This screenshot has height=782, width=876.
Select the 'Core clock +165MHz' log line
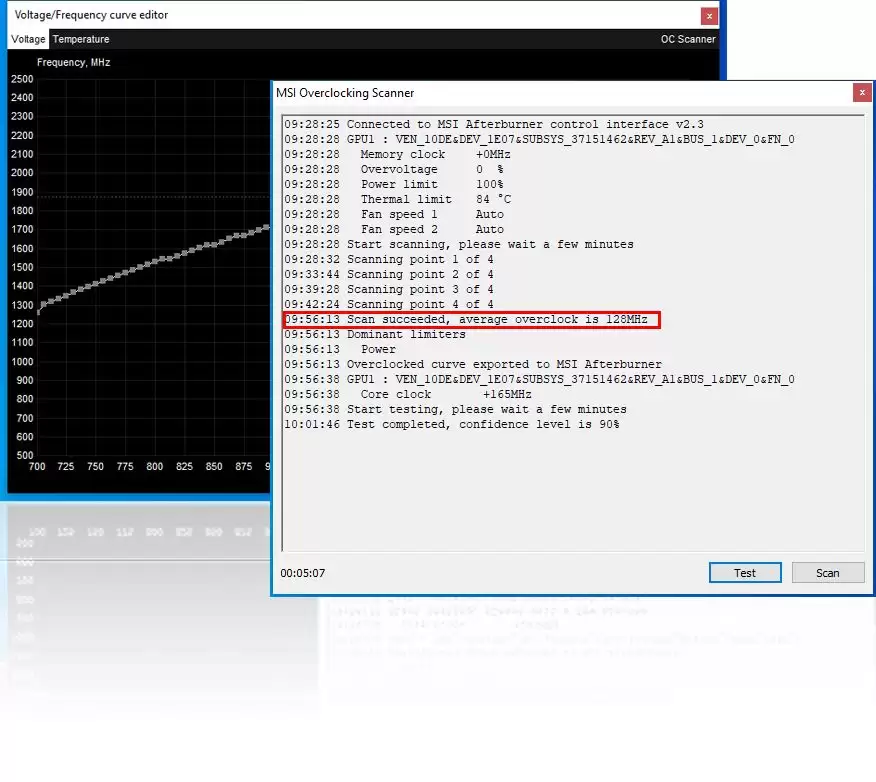(408, 394)
